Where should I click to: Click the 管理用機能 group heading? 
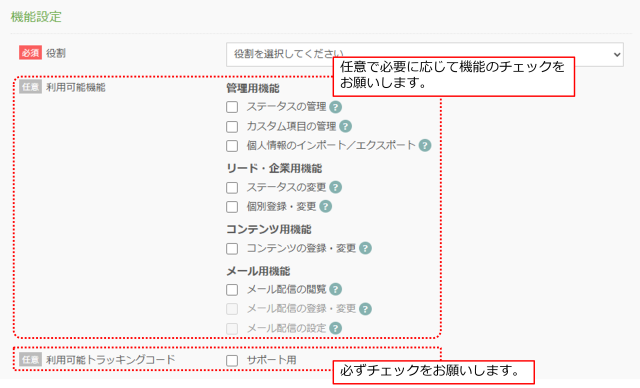253,88
